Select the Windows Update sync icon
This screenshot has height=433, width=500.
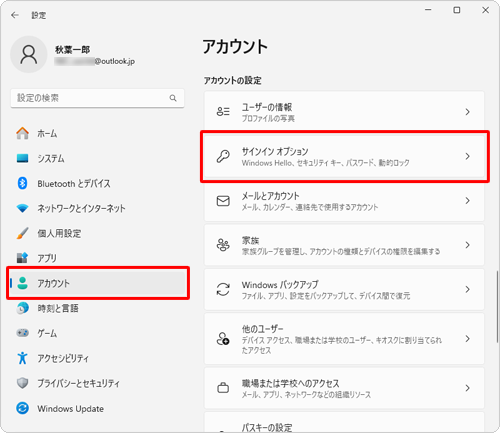[22, 408]
